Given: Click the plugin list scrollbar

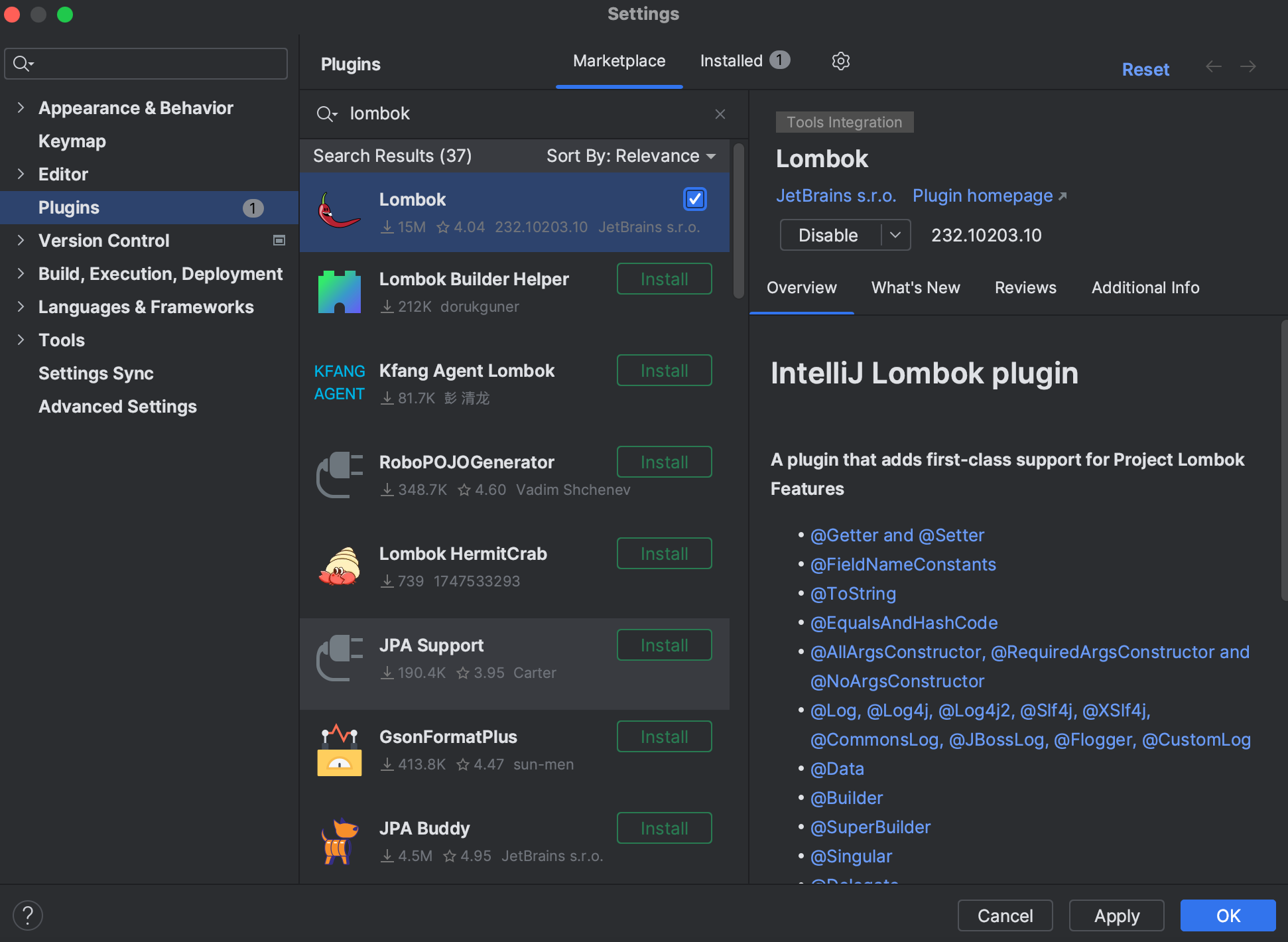Looking at the screenshot, I should (x=738, y=222).
